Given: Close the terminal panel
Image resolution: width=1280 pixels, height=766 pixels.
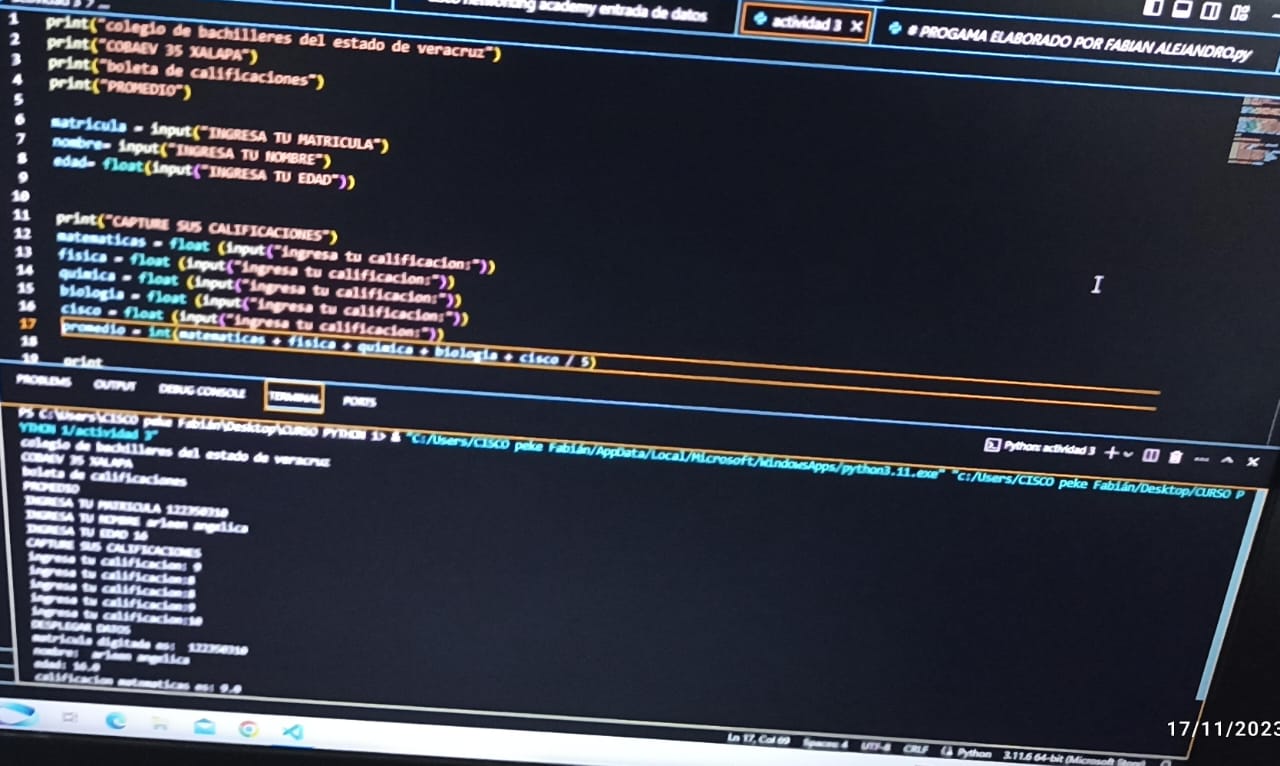Looking at the screenshot, I should point(1252,462).
